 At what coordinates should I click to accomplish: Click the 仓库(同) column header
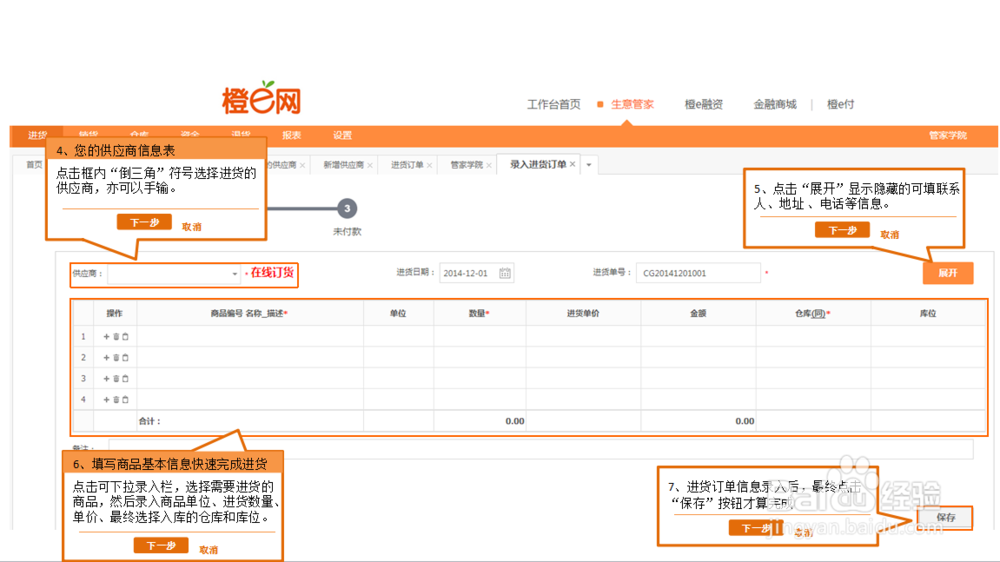click(812, 313)
